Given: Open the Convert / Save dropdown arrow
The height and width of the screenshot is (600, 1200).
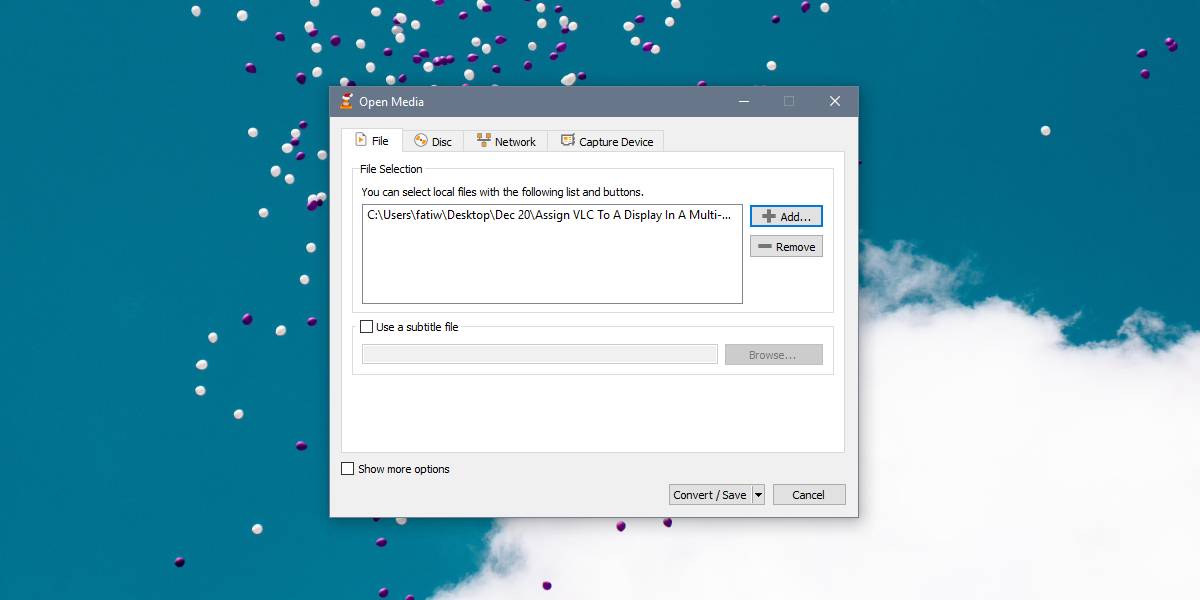Looking at the screenshot, I should [x=757, y=494].
